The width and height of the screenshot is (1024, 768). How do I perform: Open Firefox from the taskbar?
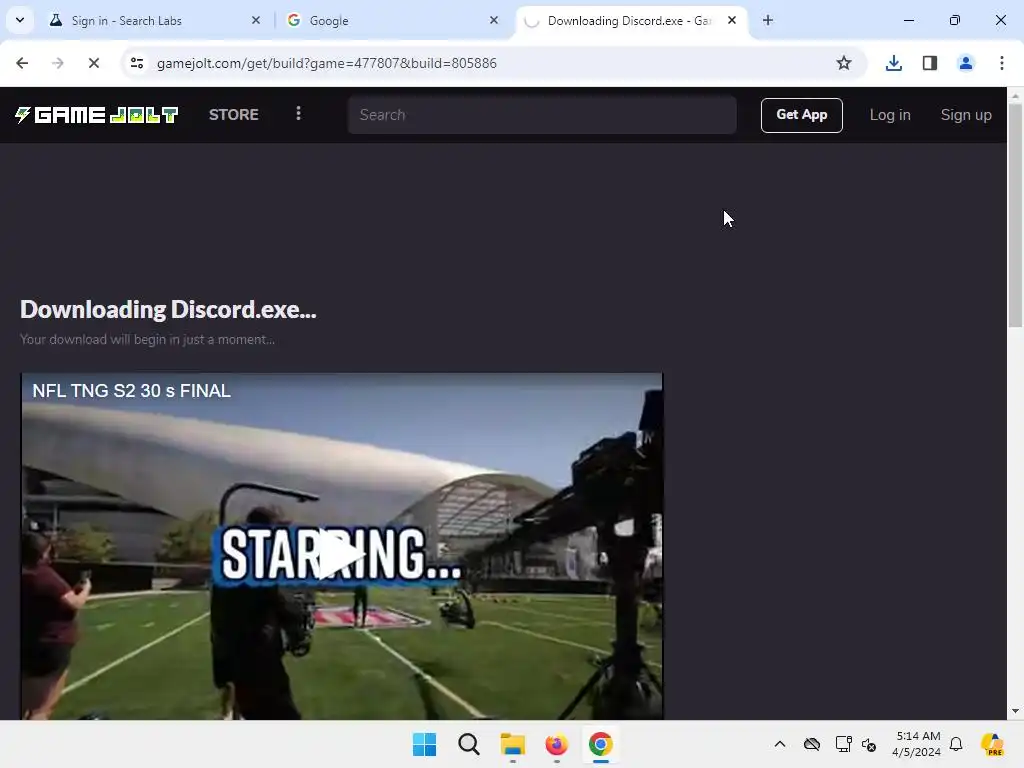pos(556,744)
